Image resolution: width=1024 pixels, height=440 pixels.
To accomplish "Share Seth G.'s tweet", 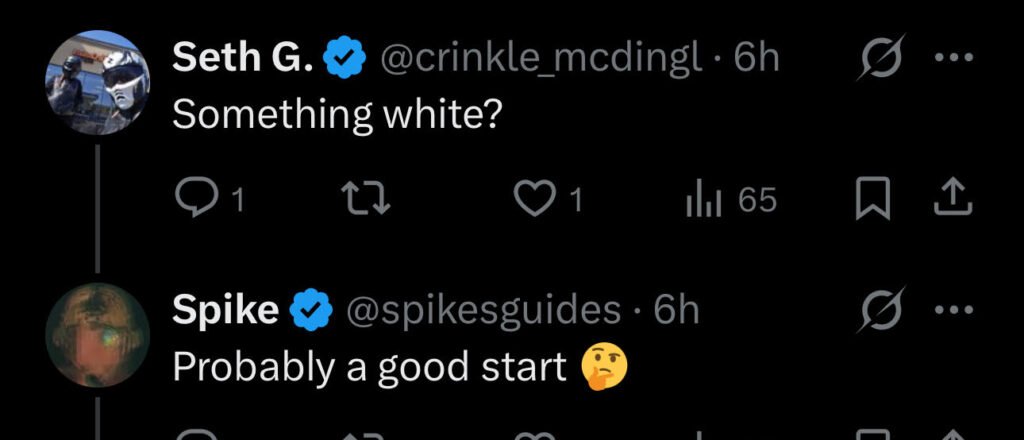I will [952, 200].
